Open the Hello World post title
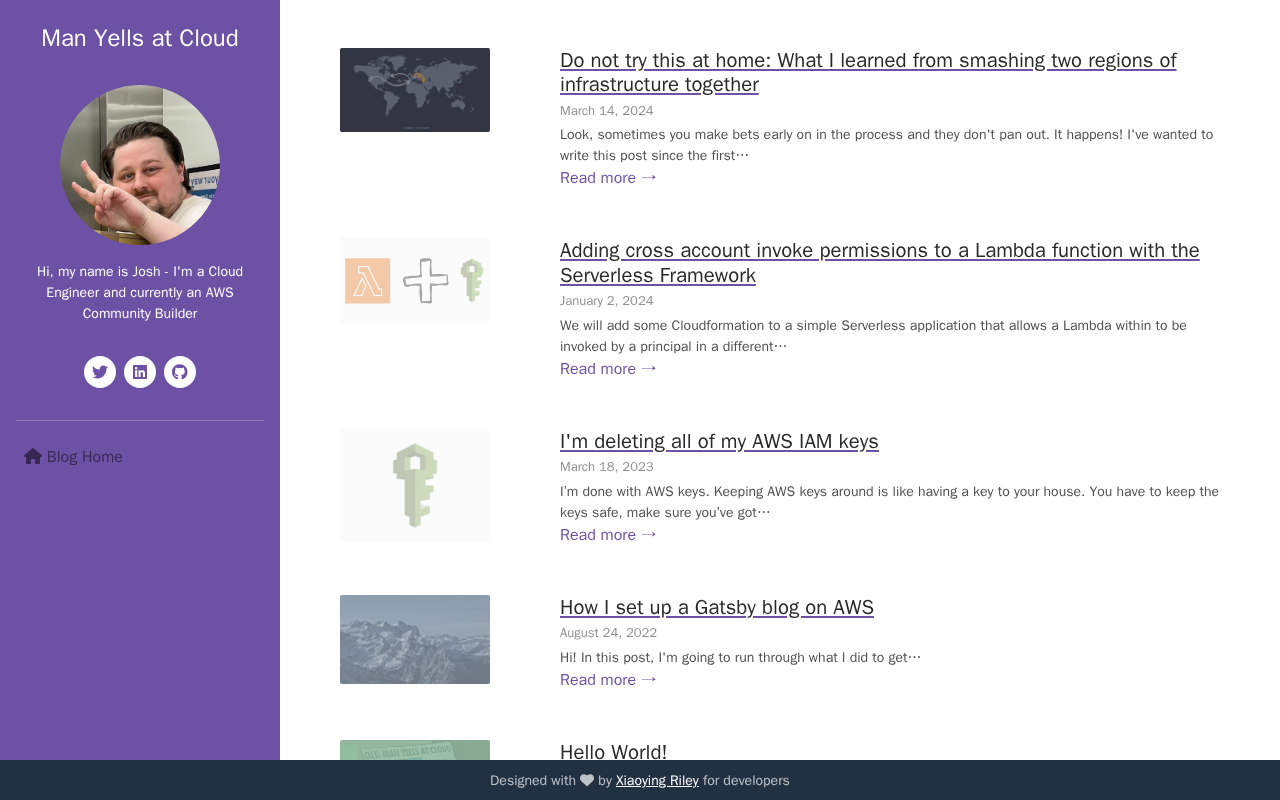The height and width of the screenshot is (800, 1280). pyautogui.click(x=613, y=752)
